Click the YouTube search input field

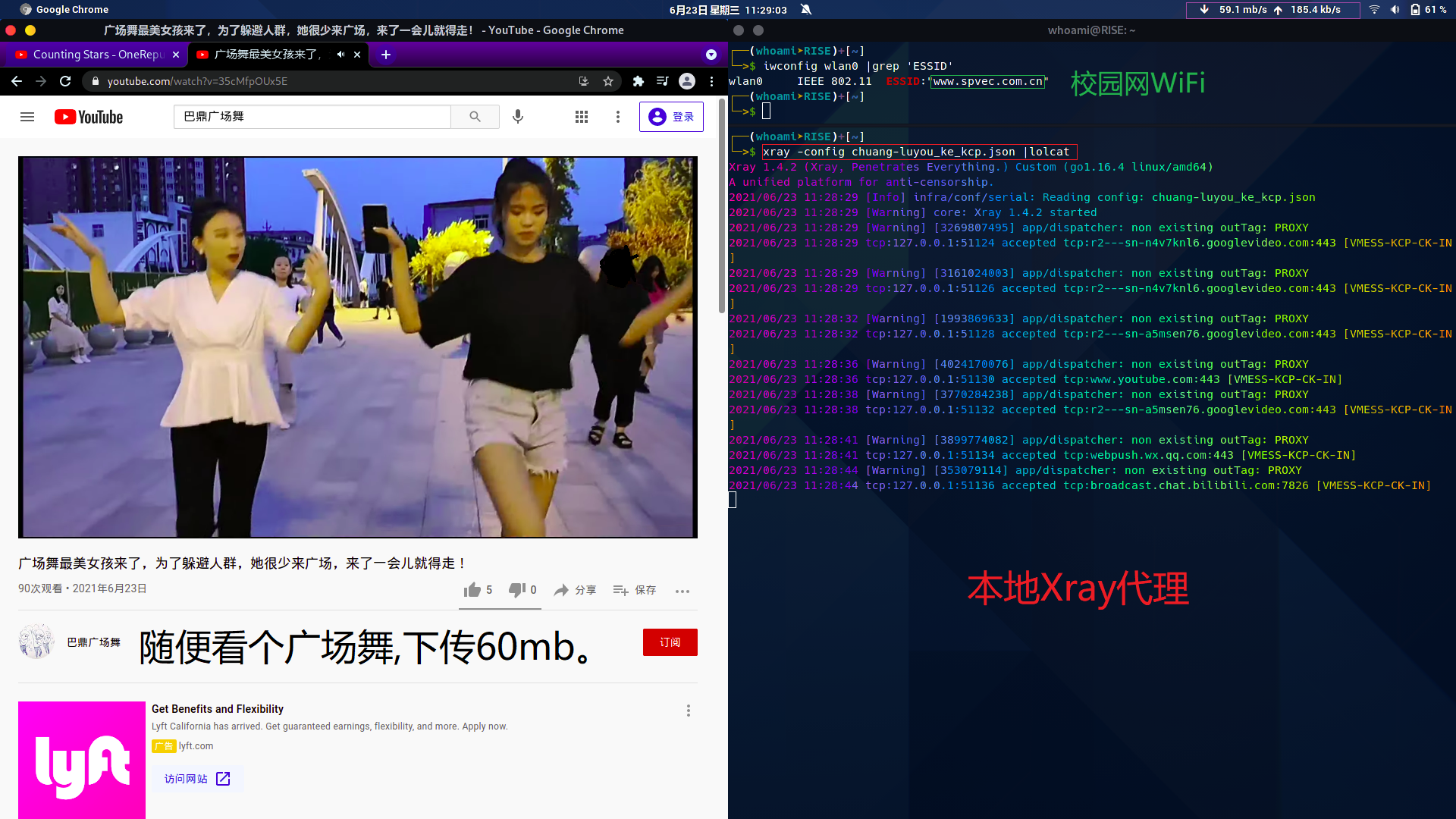[x=311, y=117]
